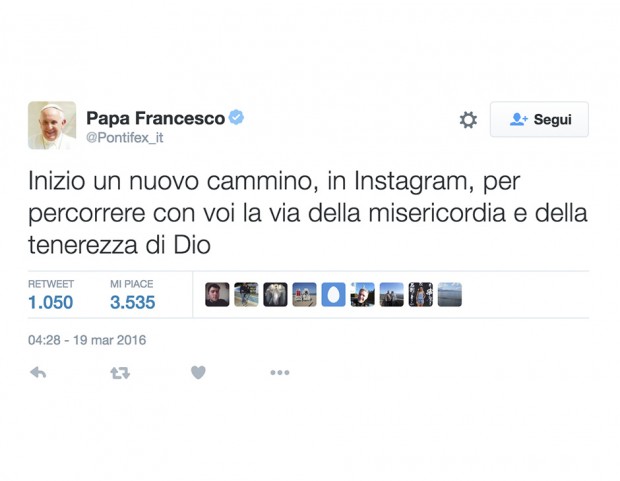Open the three-dots more options menu

280,373
